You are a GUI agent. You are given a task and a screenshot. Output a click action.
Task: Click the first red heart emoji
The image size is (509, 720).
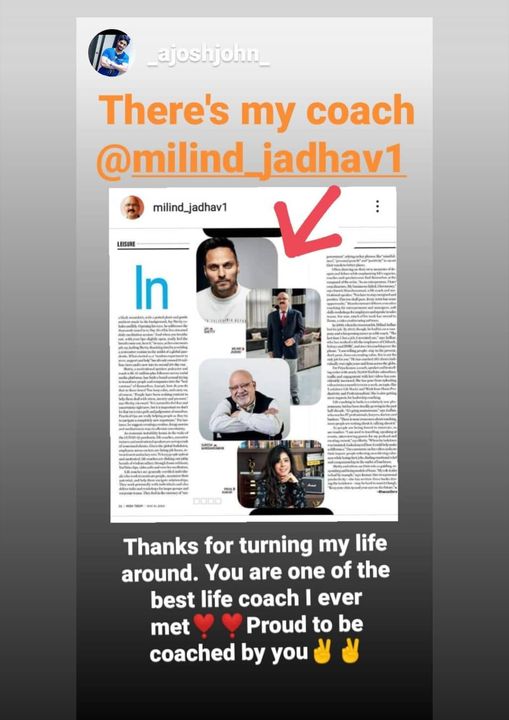(x=204, y=625)
